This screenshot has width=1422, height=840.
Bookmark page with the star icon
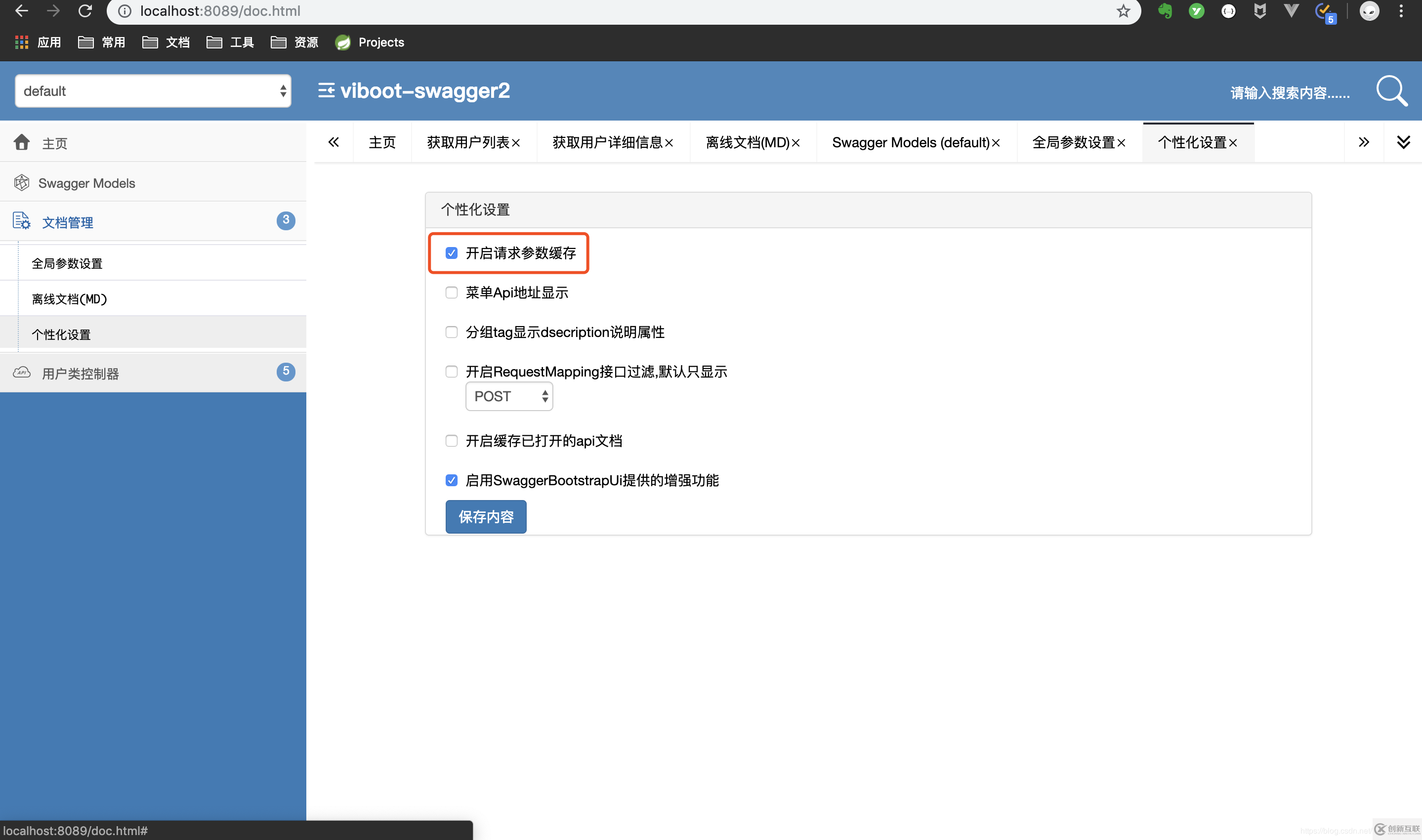coord(1123,11)
